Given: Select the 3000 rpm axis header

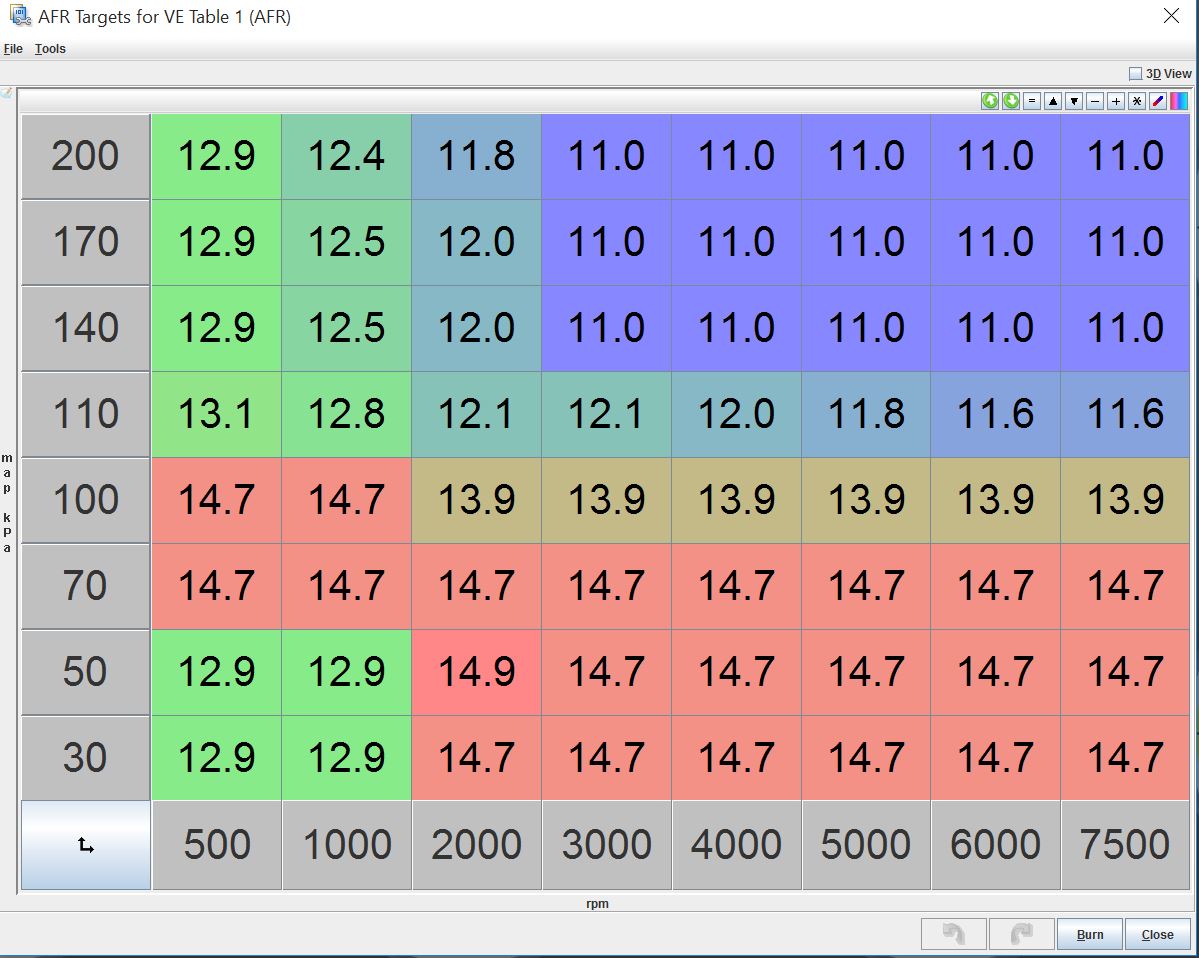Looking at the screenshot, I should tap(606, 845).
